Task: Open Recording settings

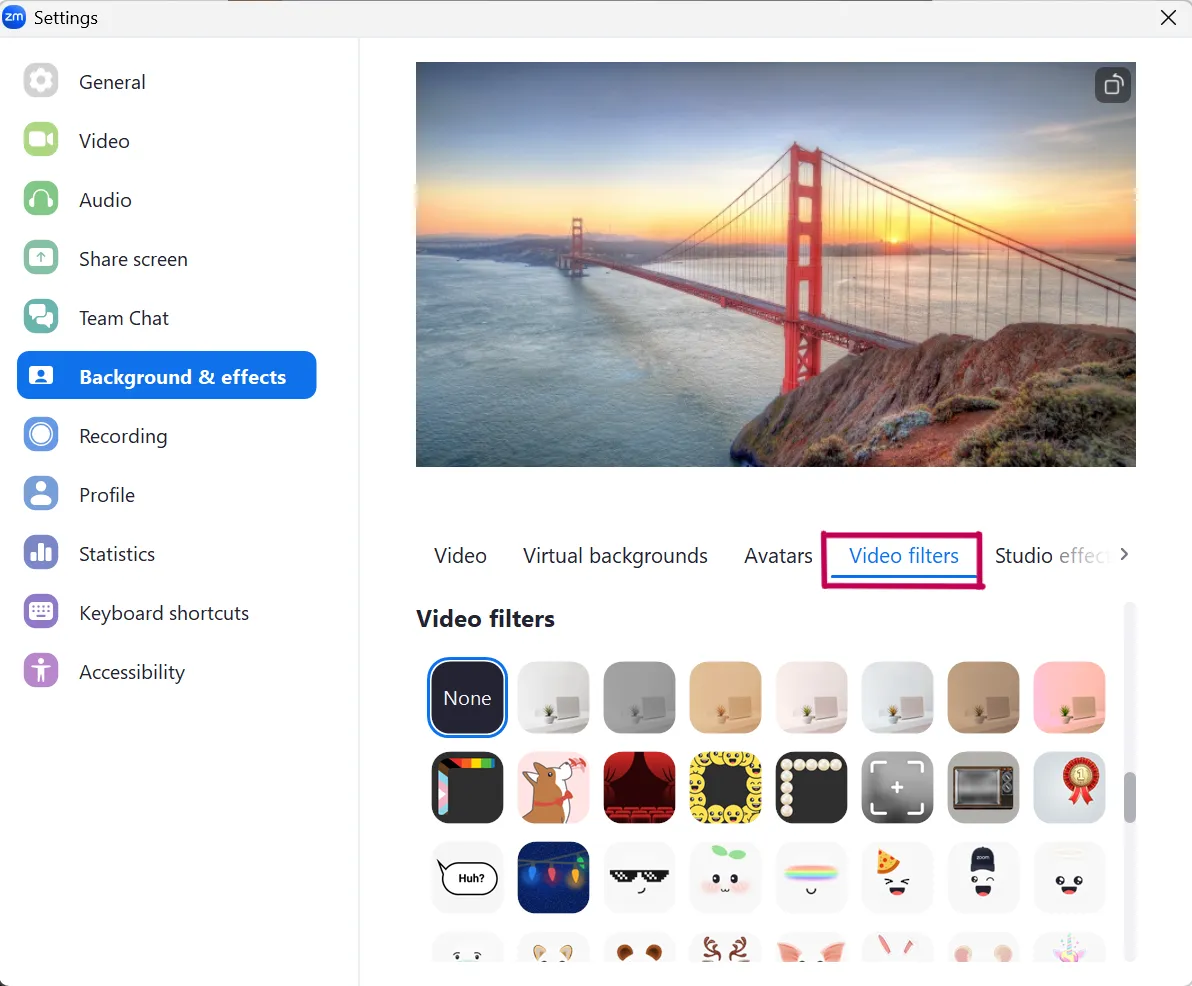Action: coord(123,436)
